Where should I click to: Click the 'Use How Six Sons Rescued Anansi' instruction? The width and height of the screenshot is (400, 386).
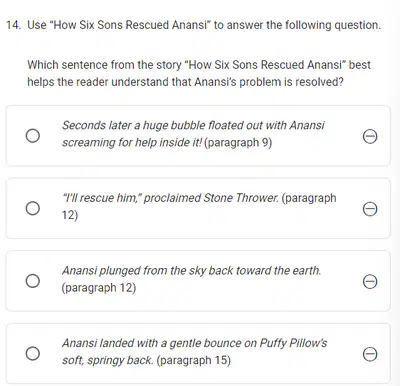click(204, 25)
